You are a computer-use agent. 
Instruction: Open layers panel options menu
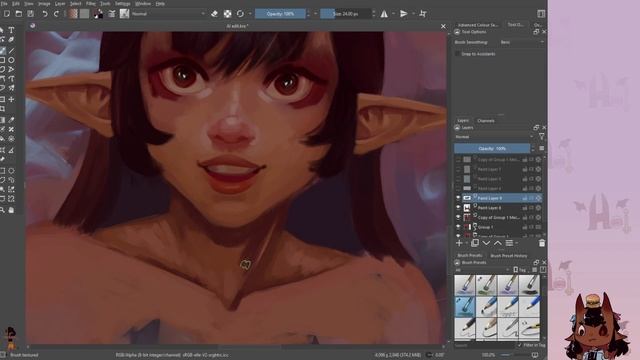(542, 148)
